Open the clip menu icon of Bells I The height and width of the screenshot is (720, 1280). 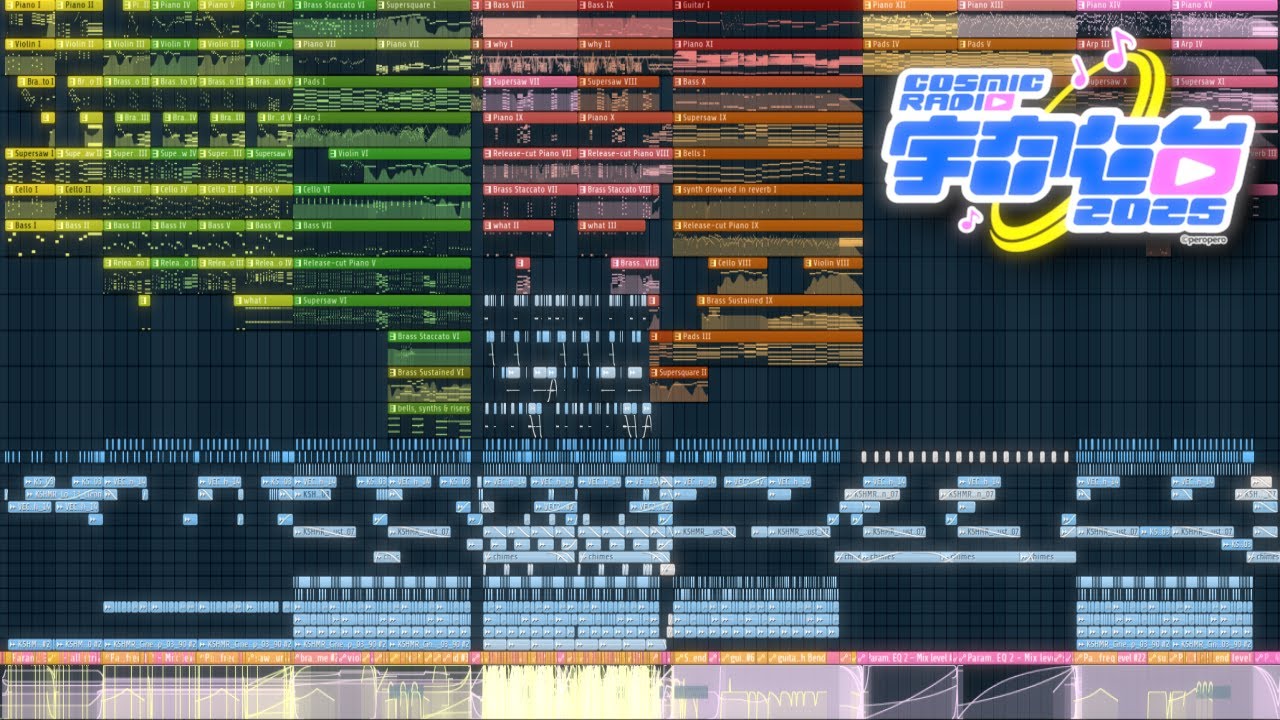(677, 154)
